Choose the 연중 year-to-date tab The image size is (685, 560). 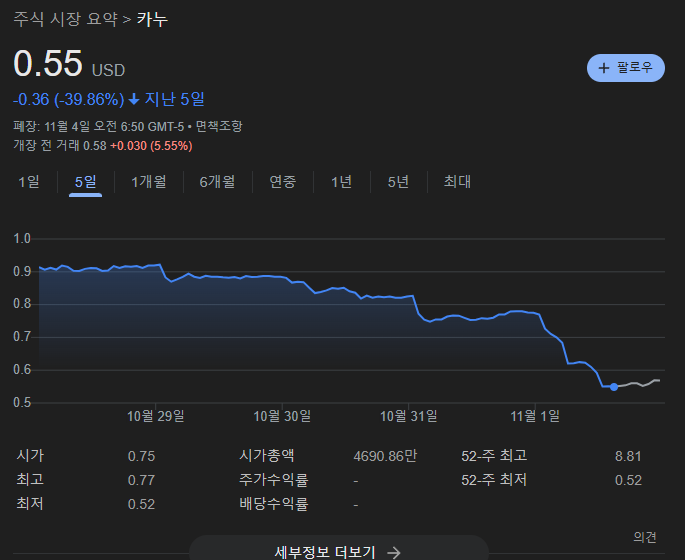(283, 181)
